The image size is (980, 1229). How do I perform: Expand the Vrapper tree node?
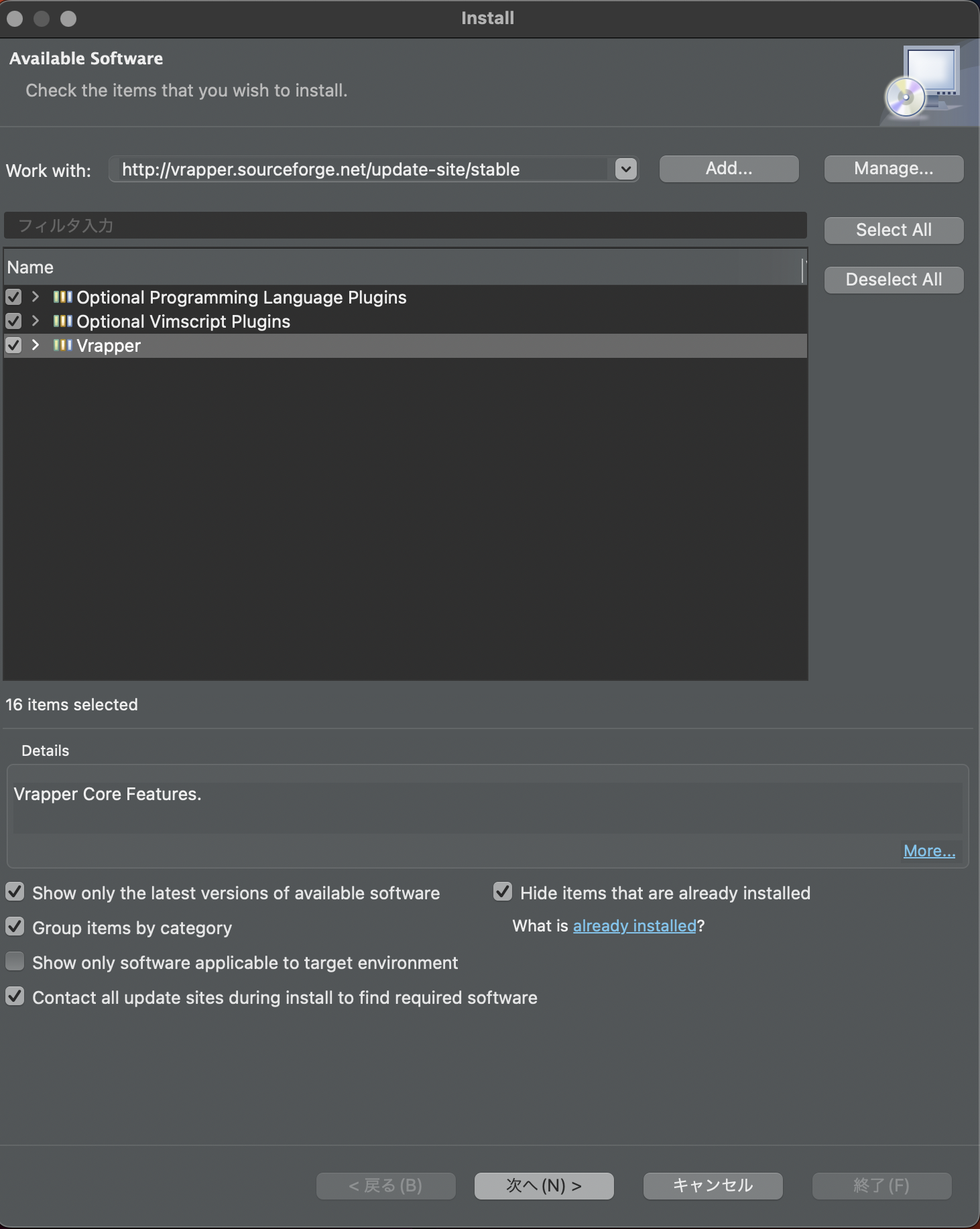pyautogui.click(x=36, y=345)
